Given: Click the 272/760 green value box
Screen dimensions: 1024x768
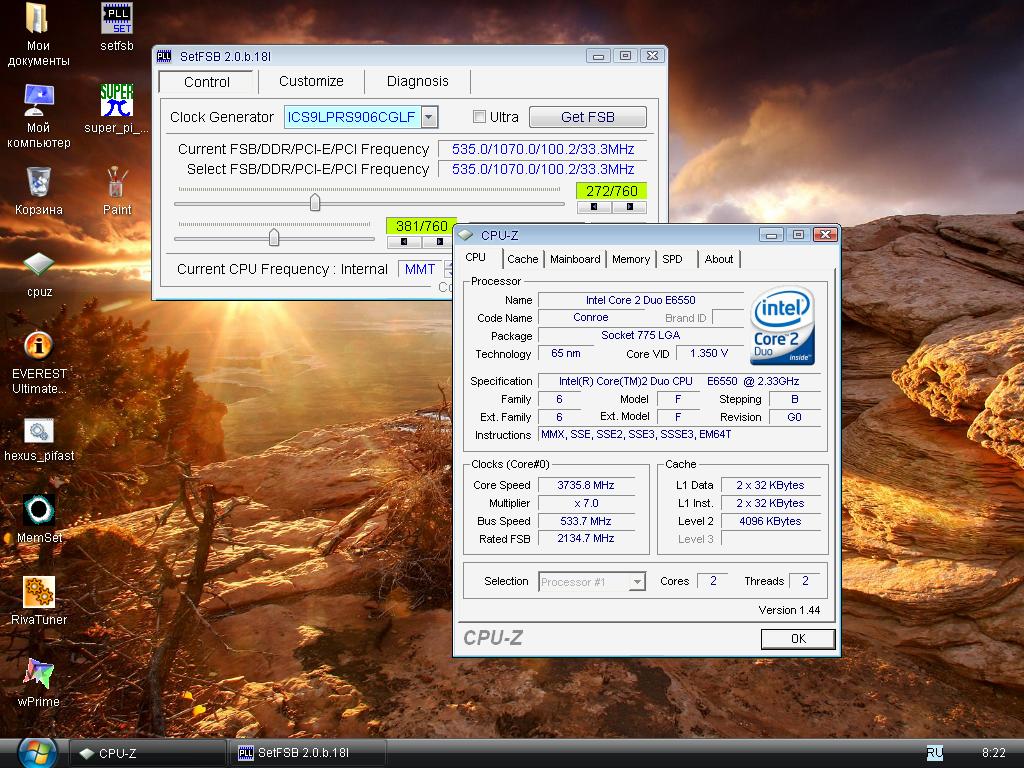Looking at the screenshot, I should pos(611,191).
